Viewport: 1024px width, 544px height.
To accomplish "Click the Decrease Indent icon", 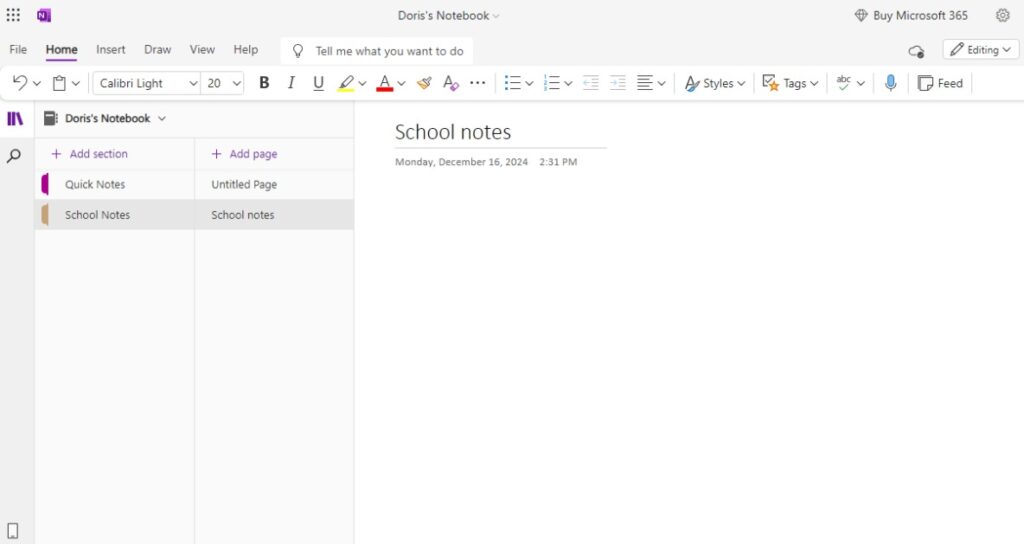I will pyautogui.click(x=590, y=83).
